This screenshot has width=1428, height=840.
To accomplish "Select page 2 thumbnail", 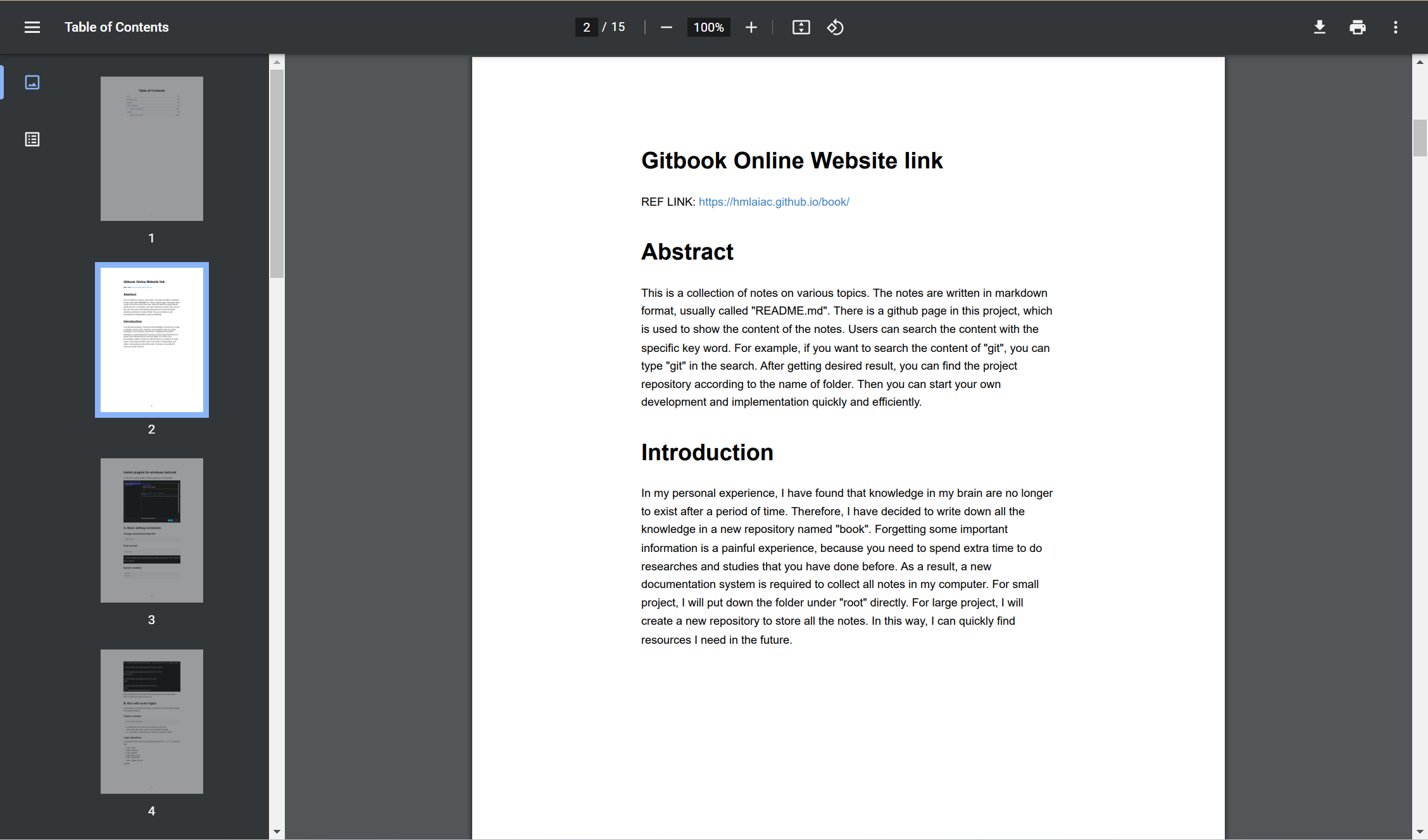I will coord(152,340).
